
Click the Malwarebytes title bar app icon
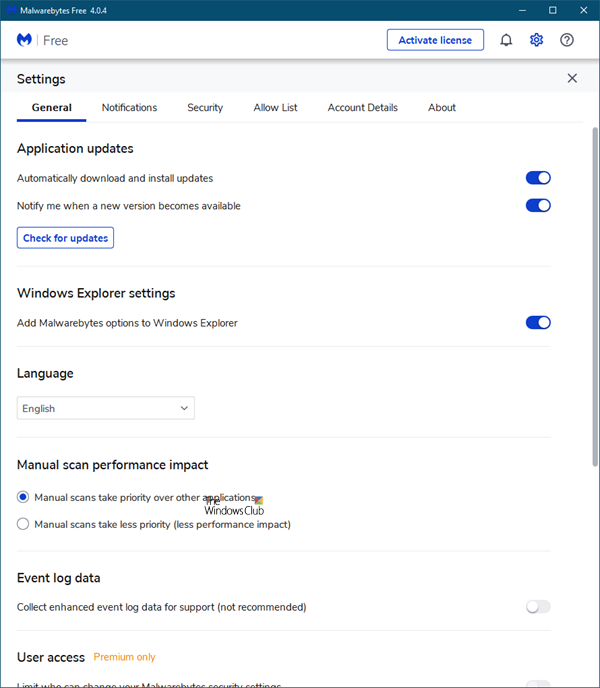(x=11, y=10)
